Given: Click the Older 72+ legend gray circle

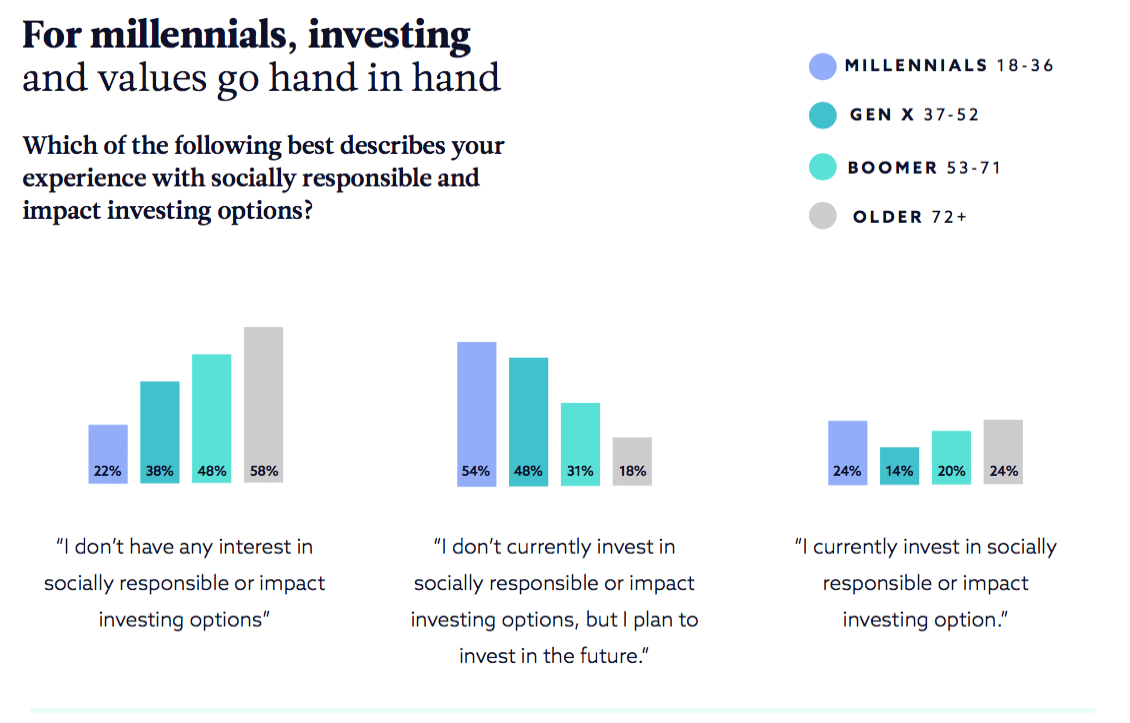Looking at the screenshot, I should tap(822, 216).
